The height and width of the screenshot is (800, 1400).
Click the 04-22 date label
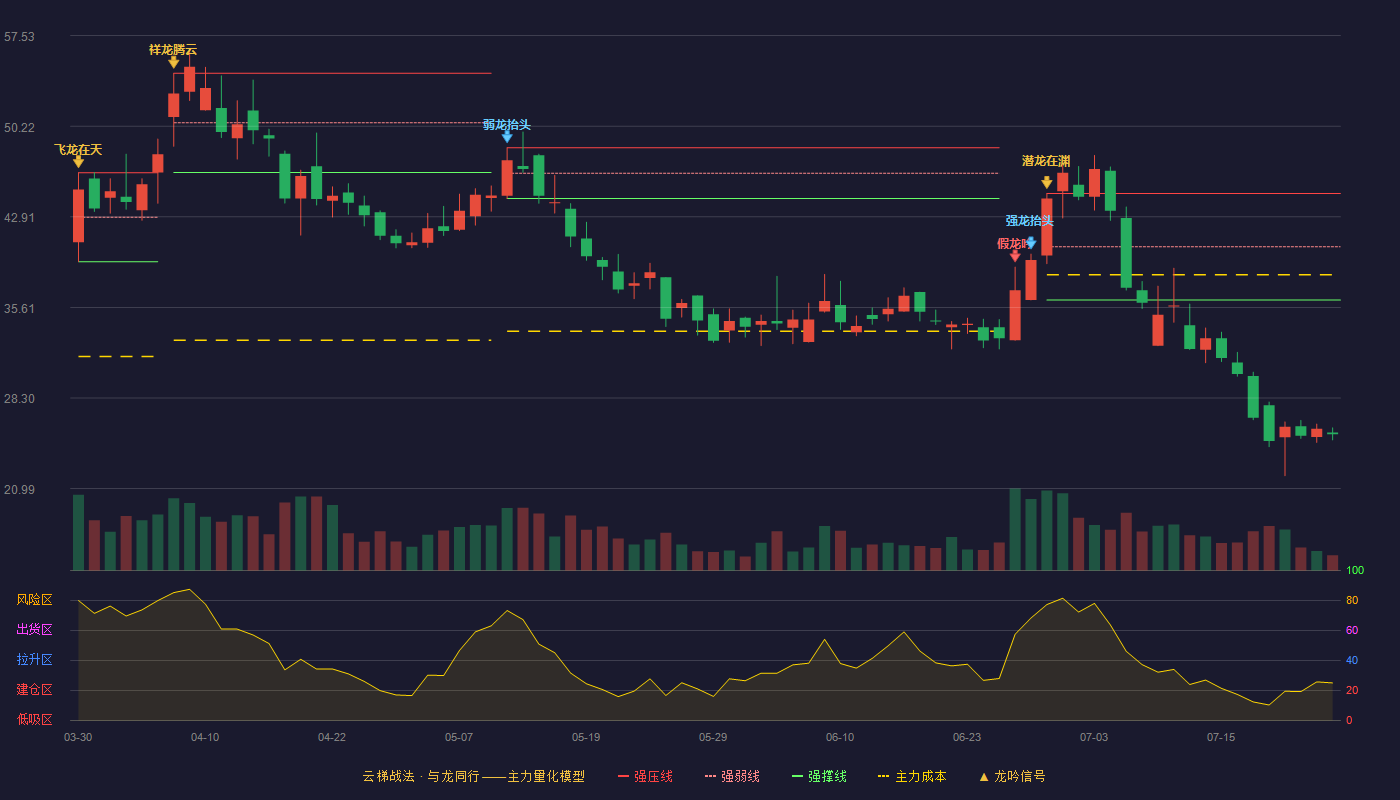[x=332, y=737]
